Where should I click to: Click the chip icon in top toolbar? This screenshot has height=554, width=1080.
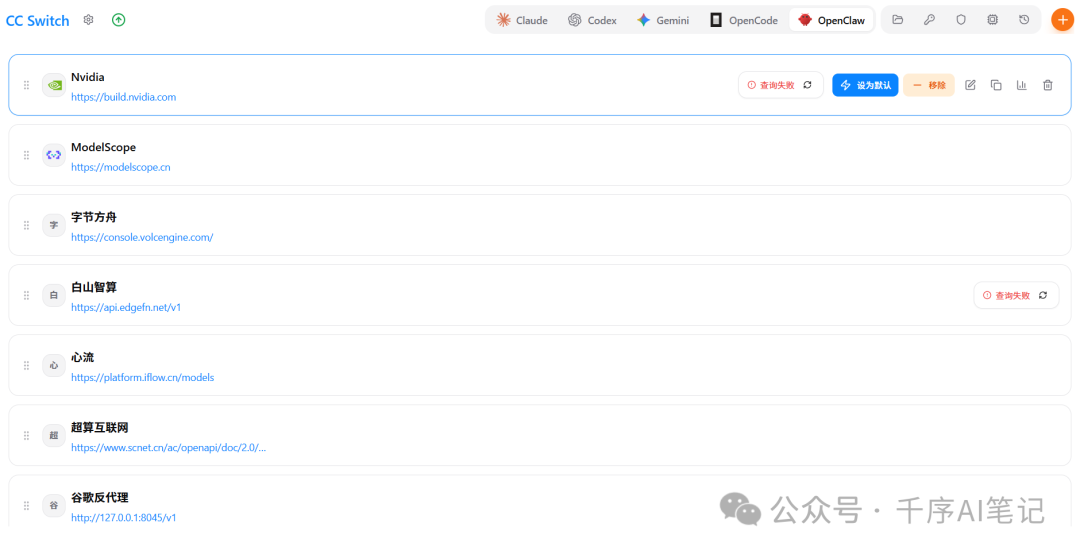pos(993,20)
